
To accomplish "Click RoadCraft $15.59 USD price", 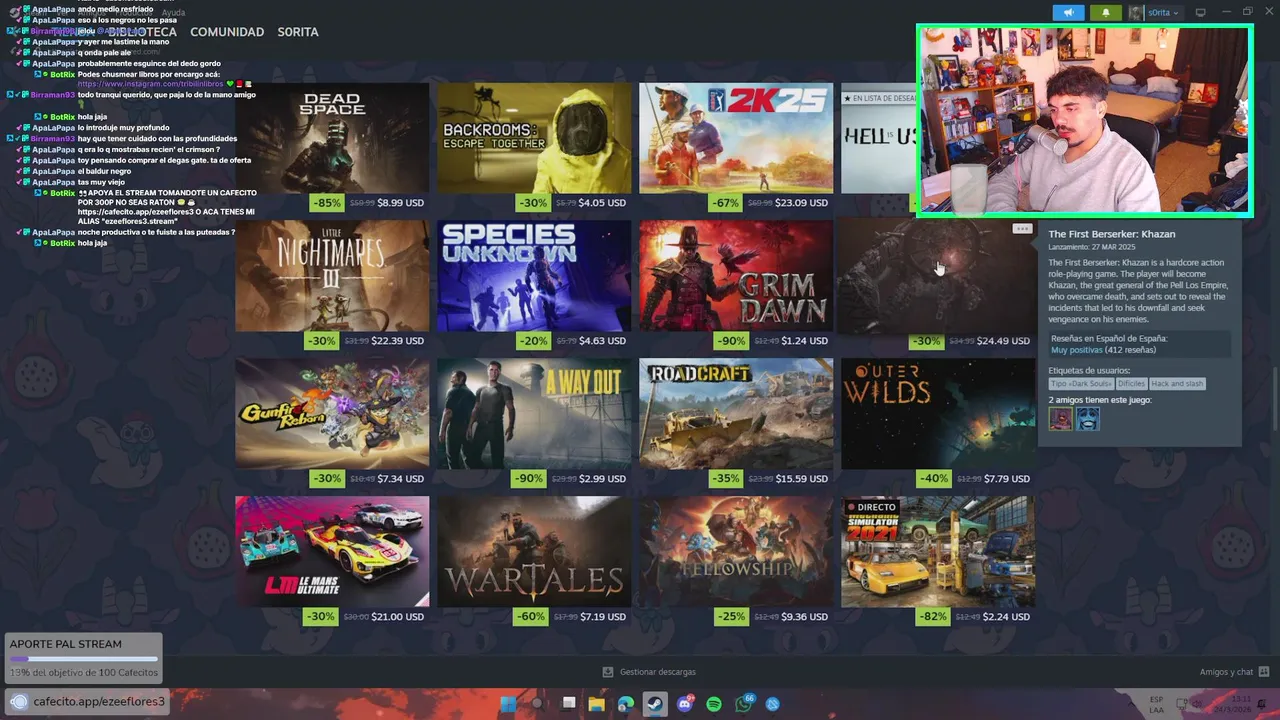I will tap(802, 479).
